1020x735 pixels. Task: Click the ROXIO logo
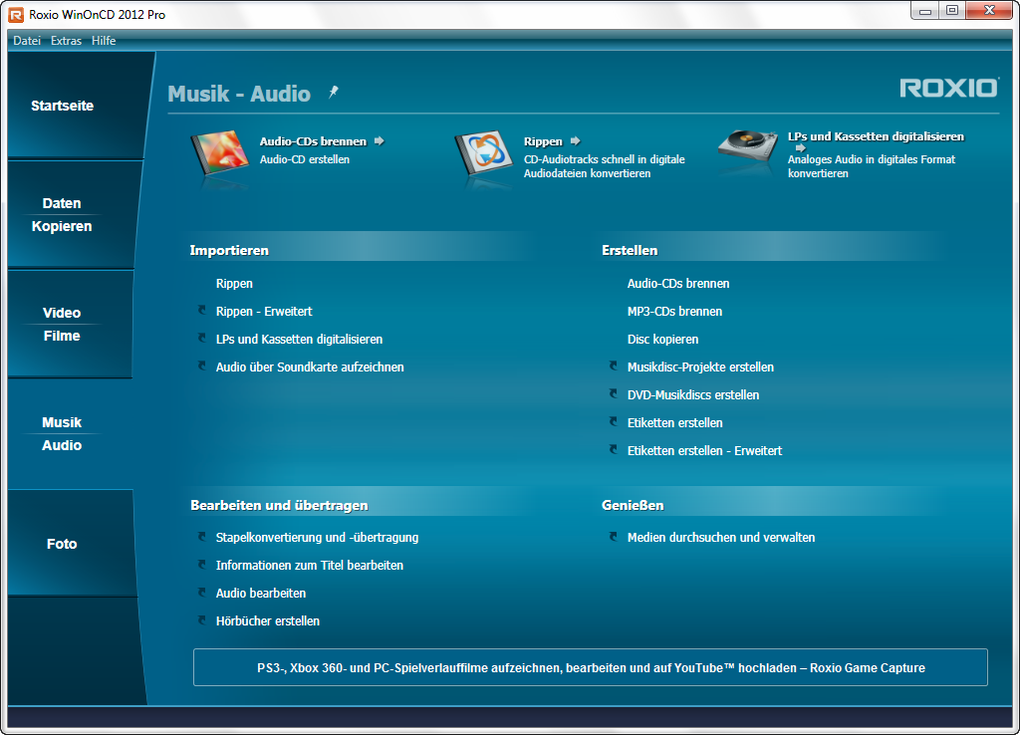(948, 88)
